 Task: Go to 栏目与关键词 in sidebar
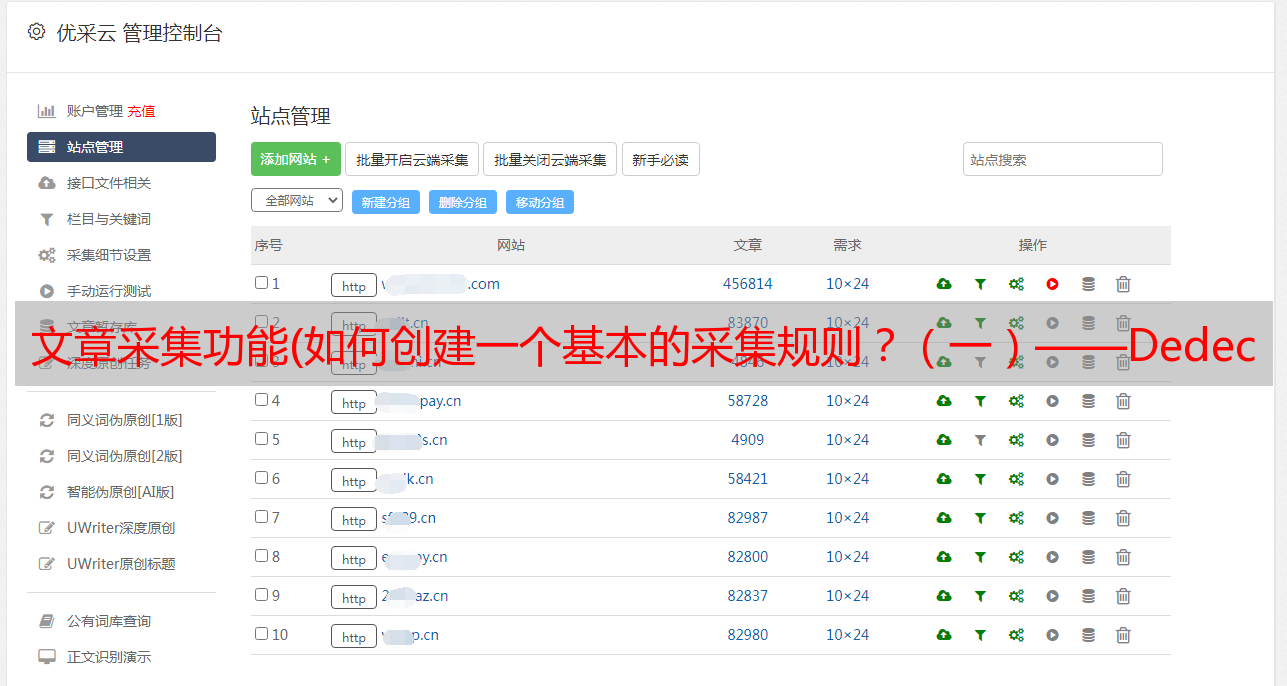109,219
